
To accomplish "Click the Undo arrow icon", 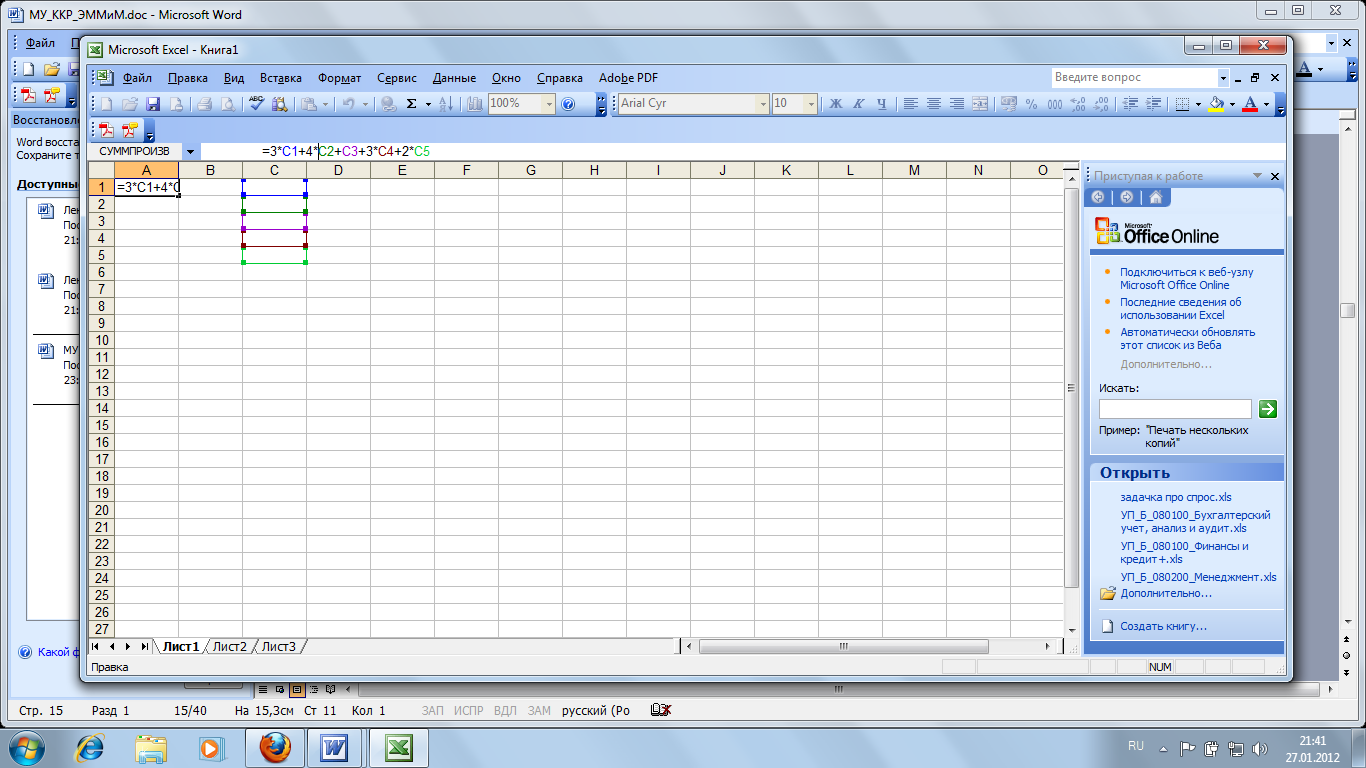I will coord(347,103).
